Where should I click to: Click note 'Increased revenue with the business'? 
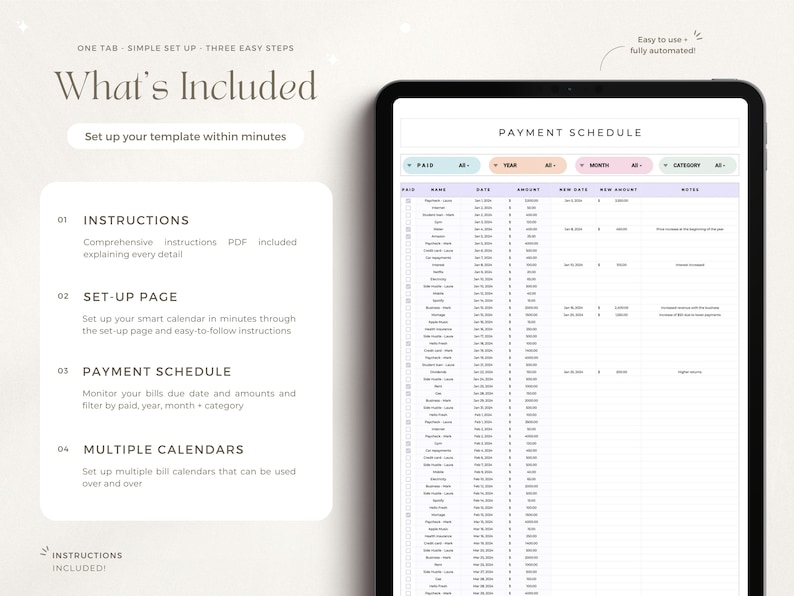point(690,308)
